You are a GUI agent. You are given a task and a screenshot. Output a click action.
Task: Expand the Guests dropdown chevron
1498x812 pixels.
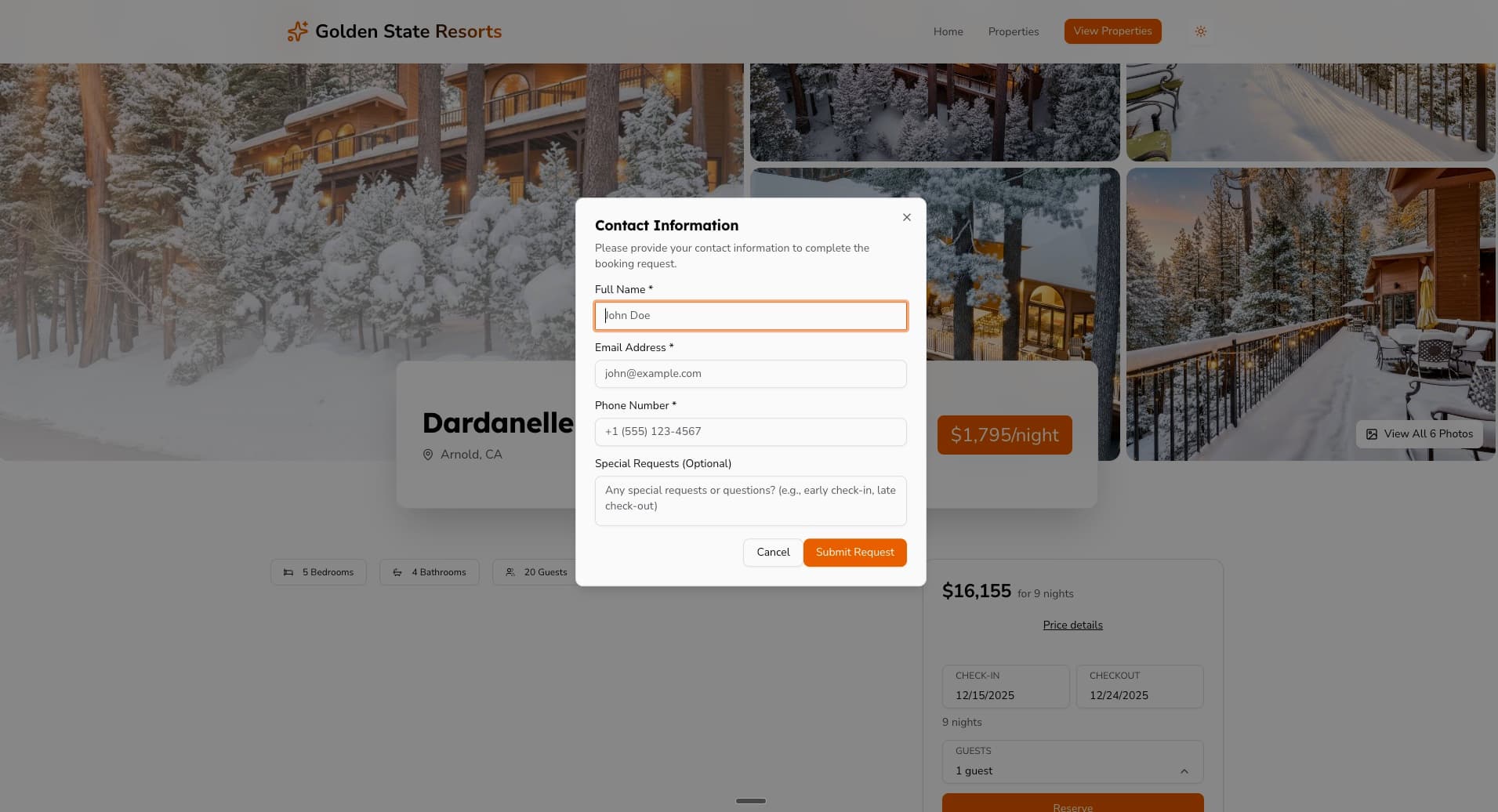1184,771
